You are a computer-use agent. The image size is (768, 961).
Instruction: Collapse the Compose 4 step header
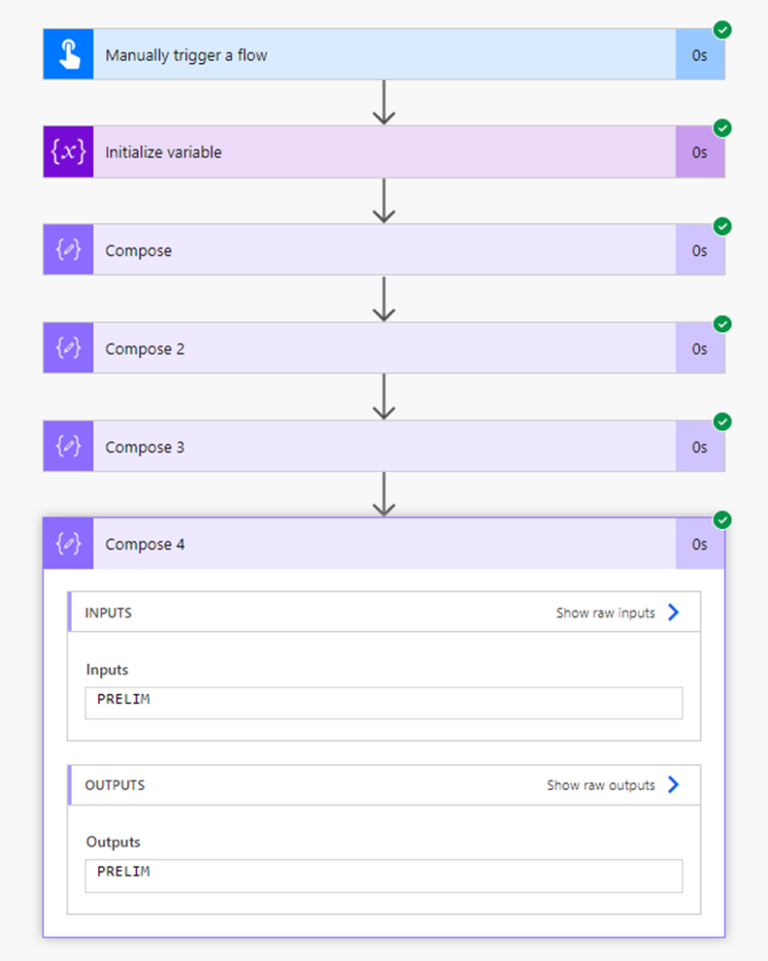tap(384, 544)
